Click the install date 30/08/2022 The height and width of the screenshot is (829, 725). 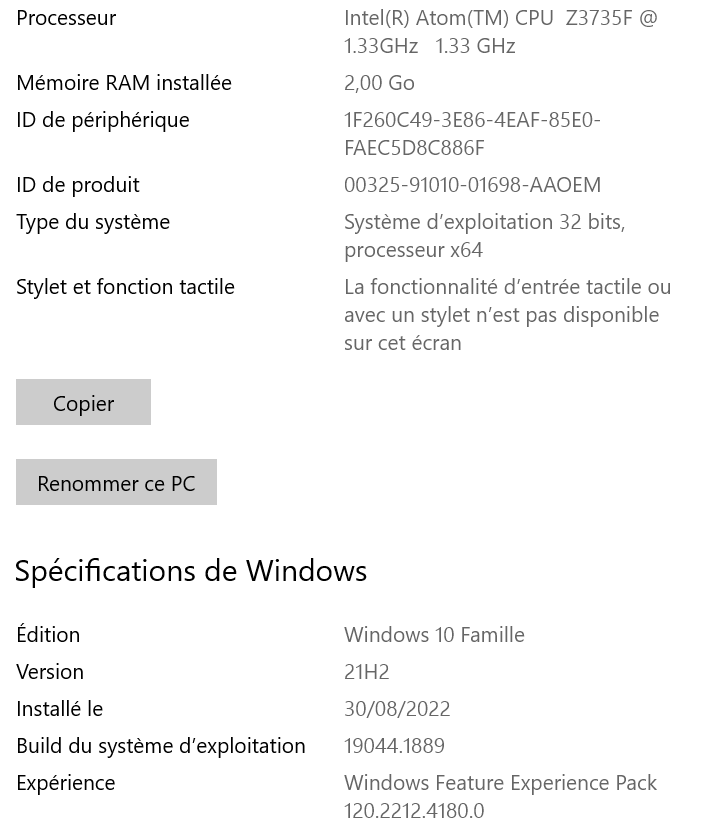click(397, 709)
